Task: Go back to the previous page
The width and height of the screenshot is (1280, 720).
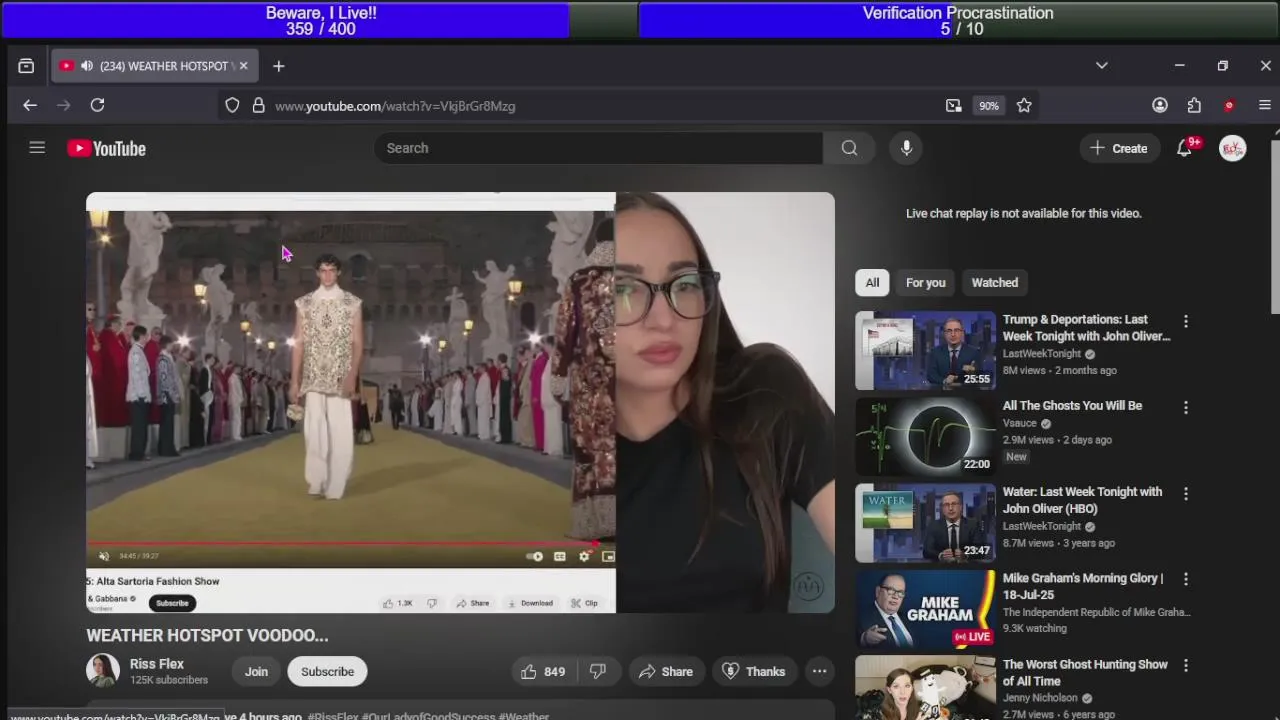Action: [30, 105]
